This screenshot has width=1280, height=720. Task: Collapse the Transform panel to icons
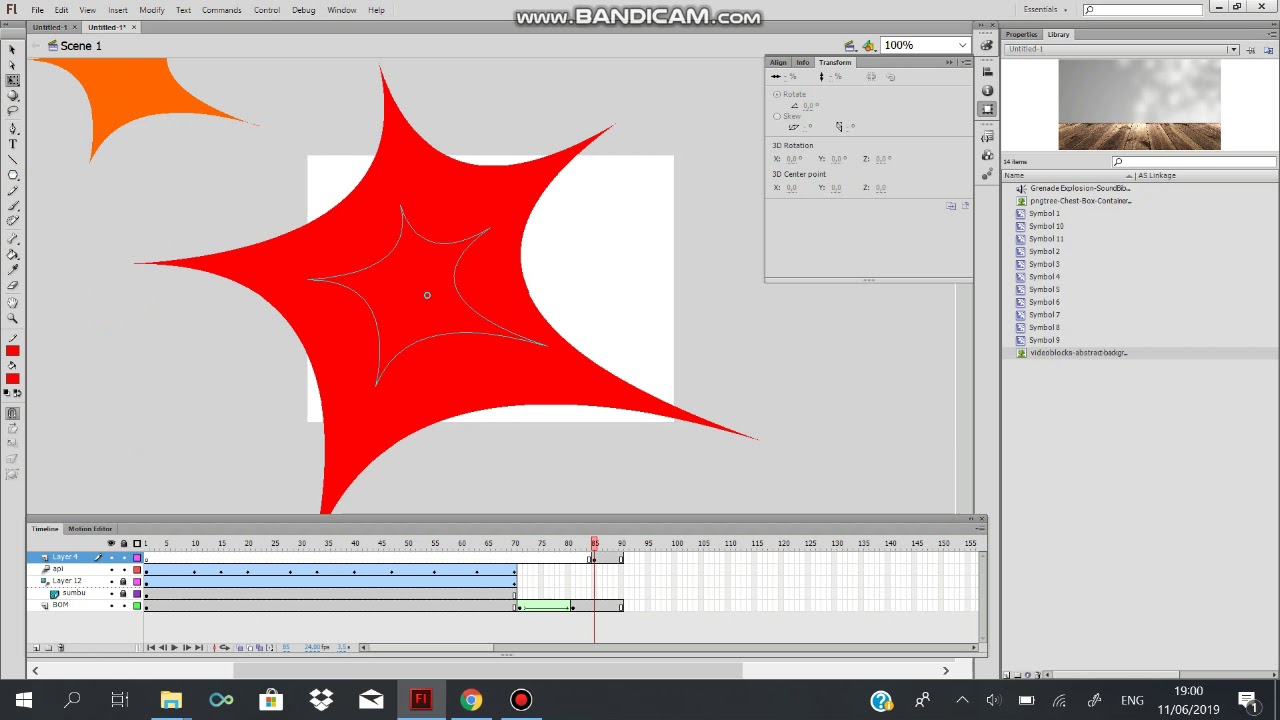pos(950,62)
